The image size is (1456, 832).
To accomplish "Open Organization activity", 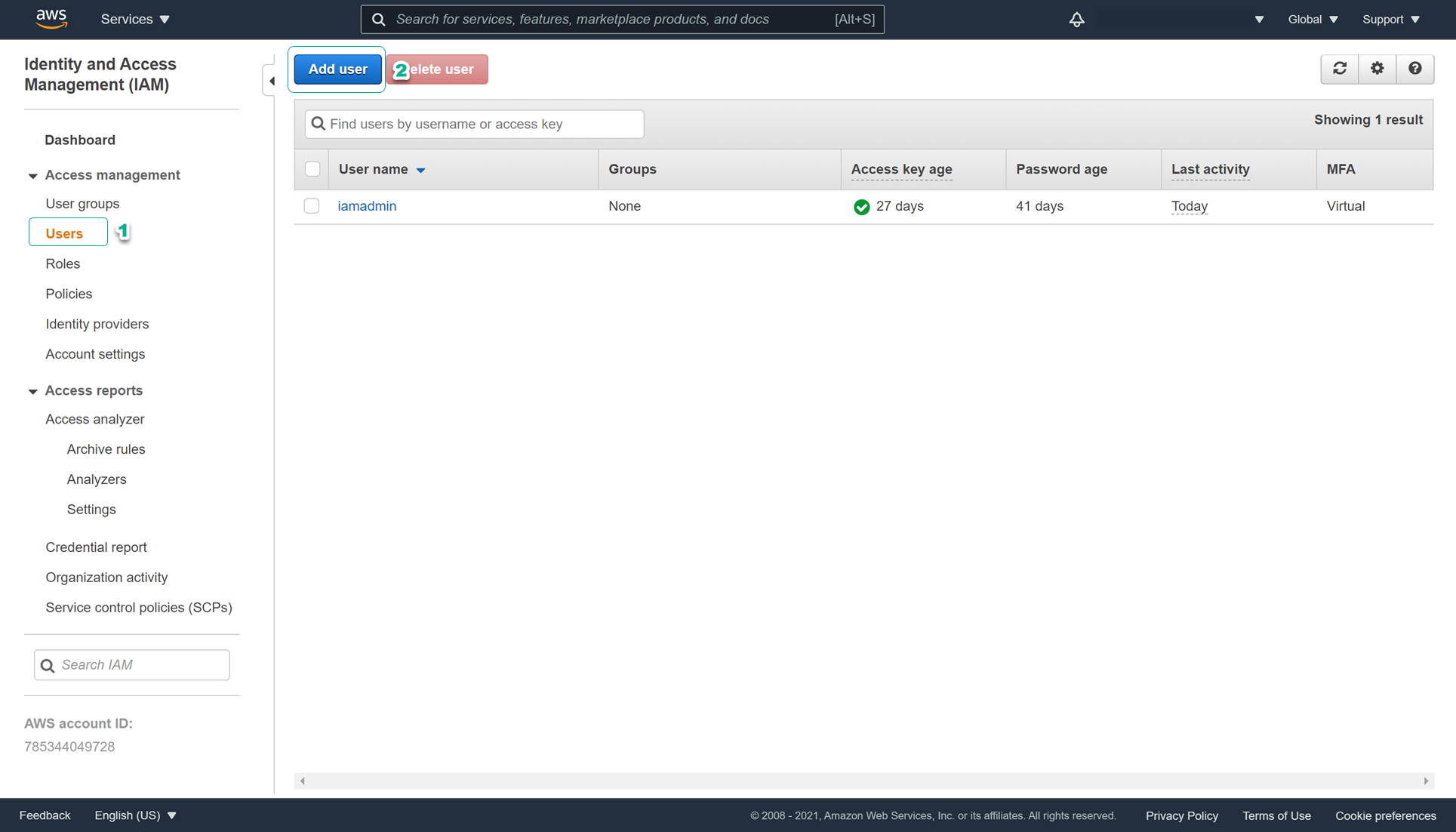I will click(x=106, y=578).
